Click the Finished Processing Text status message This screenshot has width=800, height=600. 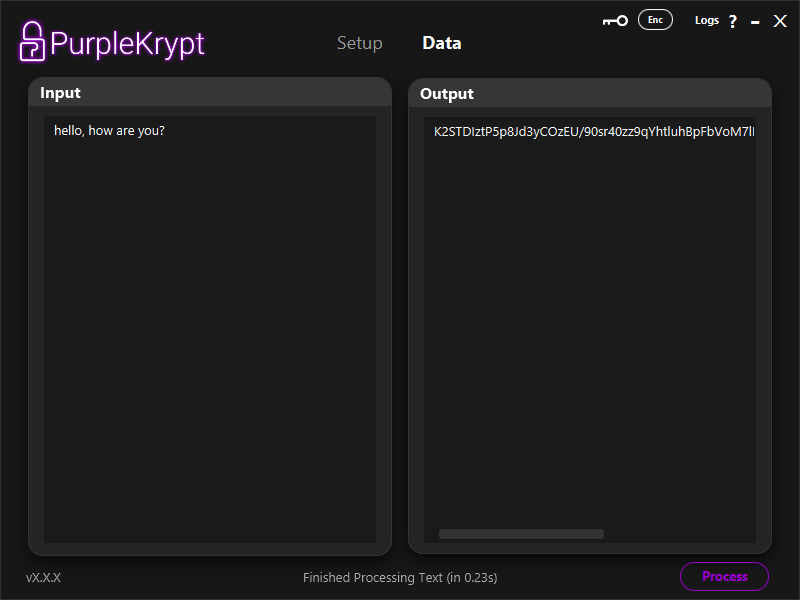point(400,577)
